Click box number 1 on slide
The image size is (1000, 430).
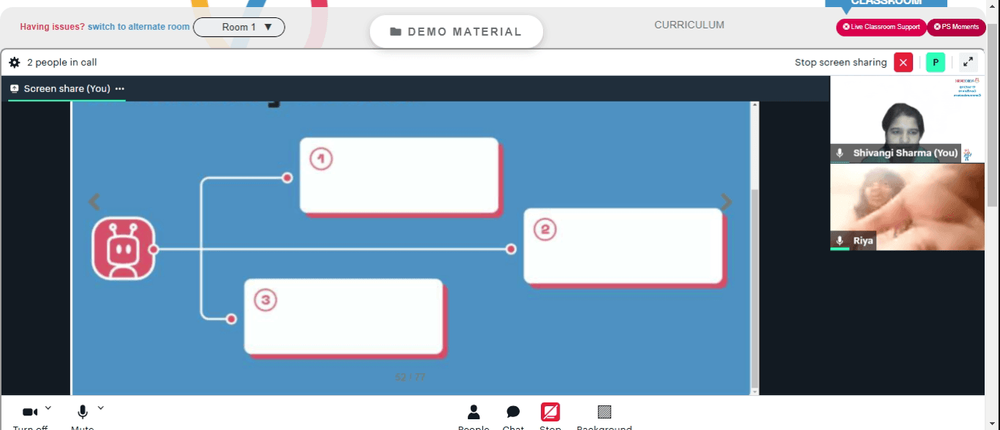coord(400,175)
